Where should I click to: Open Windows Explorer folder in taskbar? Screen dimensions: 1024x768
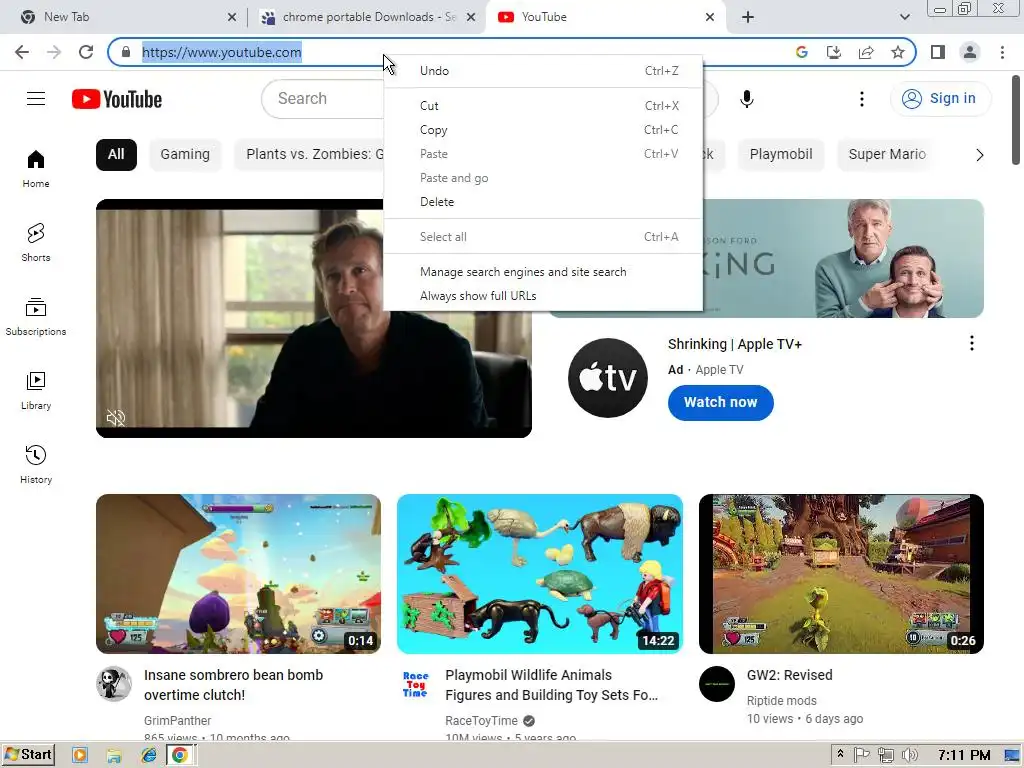pos(114,755)
